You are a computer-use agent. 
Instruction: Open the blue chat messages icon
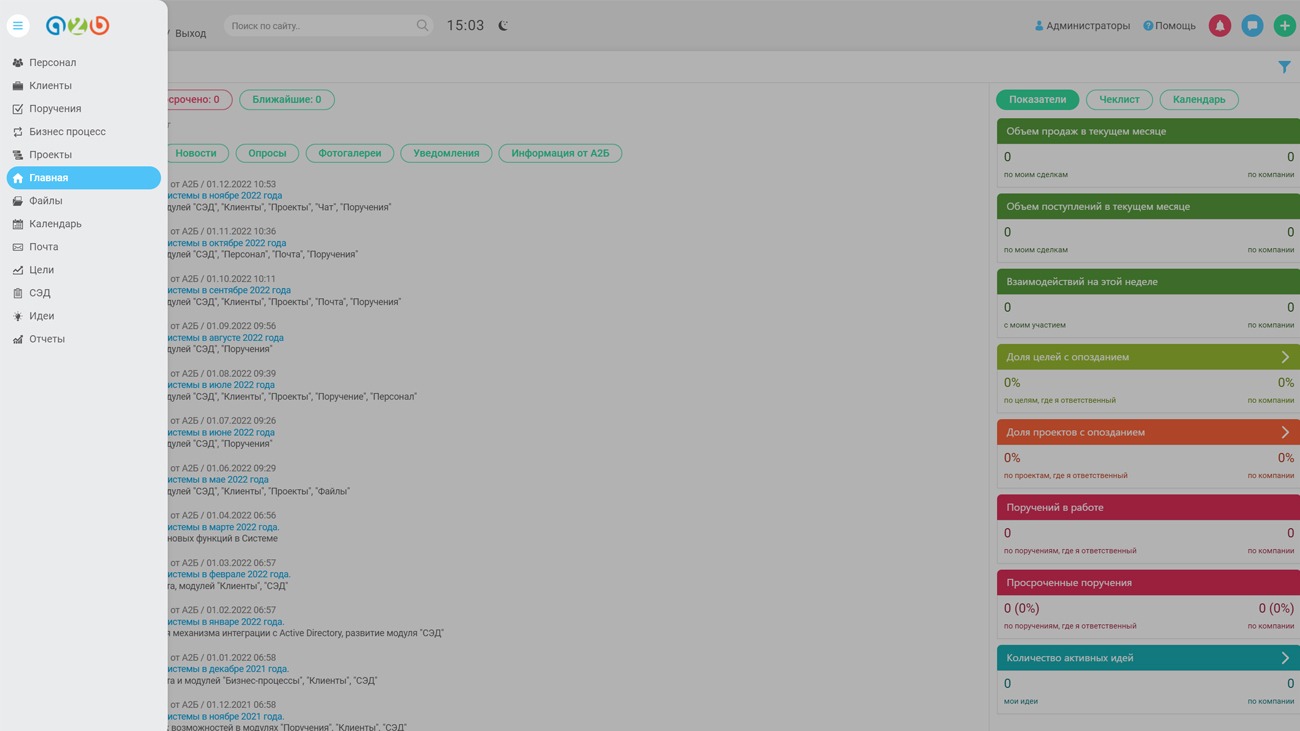click(x=1252, y=26)
